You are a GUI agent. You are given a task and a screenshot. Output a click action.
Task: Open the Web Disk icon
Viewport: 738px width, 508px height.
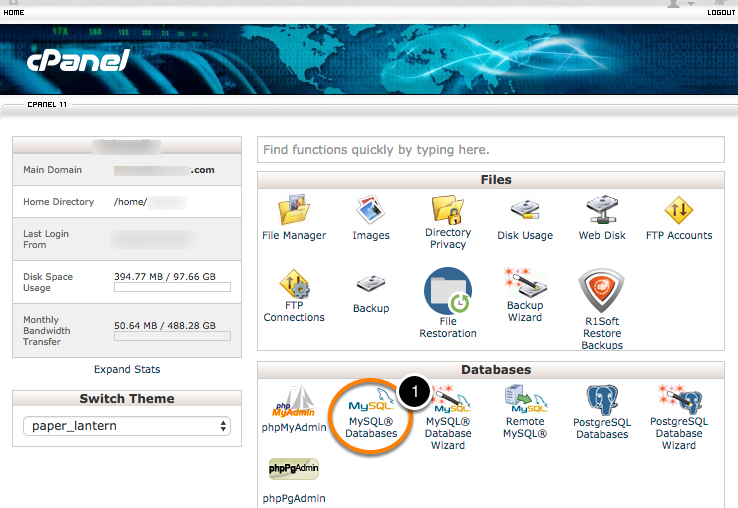tap(602, 210)
